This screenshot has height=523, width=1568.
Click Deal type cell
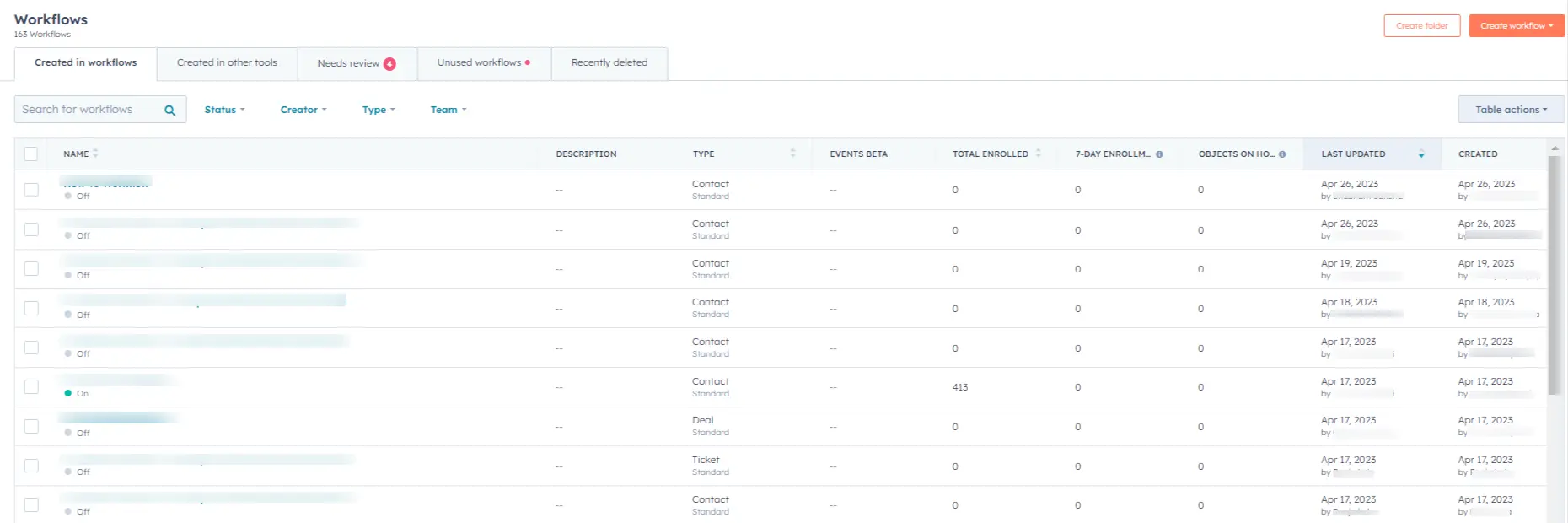coord(702,420)
